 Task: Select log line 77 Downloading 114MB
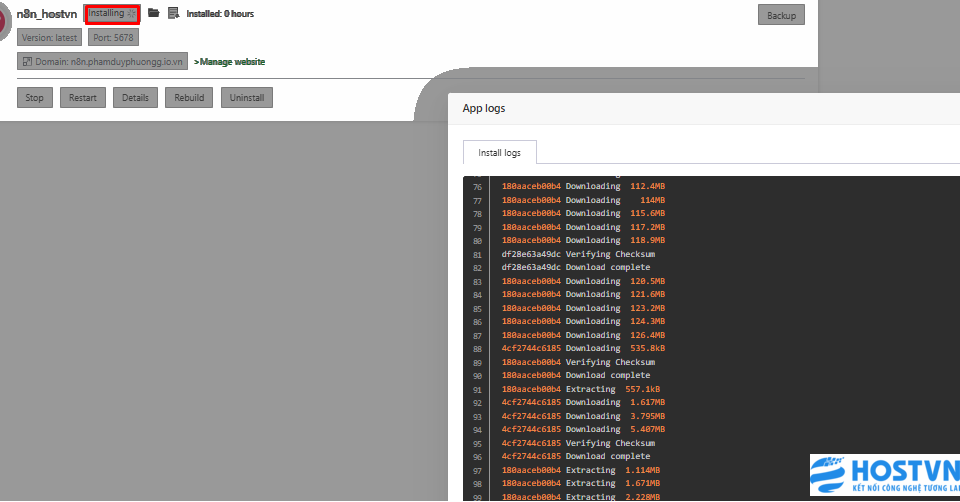[583, 200]
